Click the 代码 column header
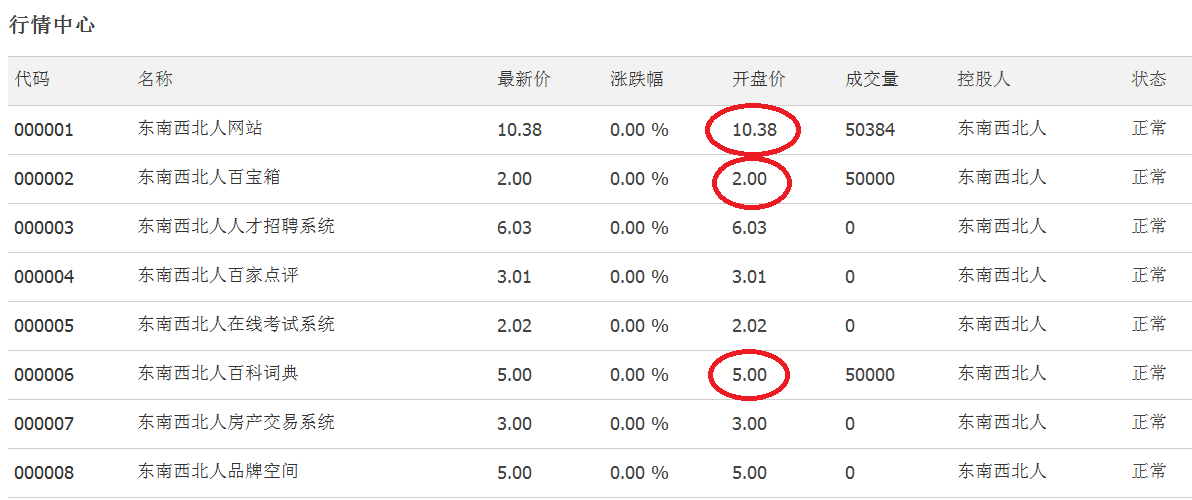 (32, 79)
